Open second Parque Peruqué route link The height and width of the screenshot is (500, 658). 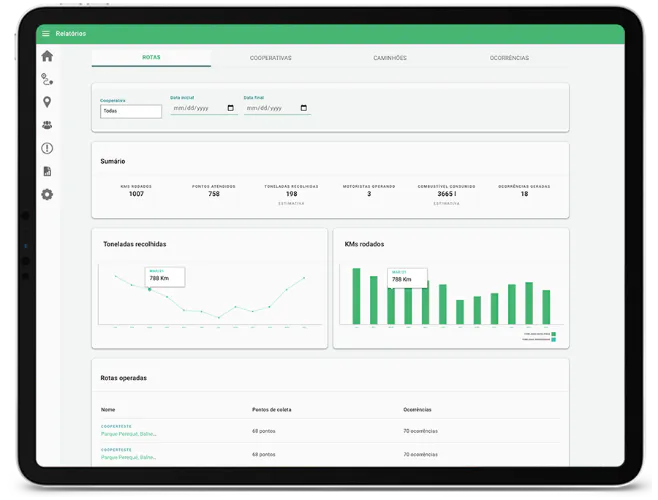pos(129,457)
